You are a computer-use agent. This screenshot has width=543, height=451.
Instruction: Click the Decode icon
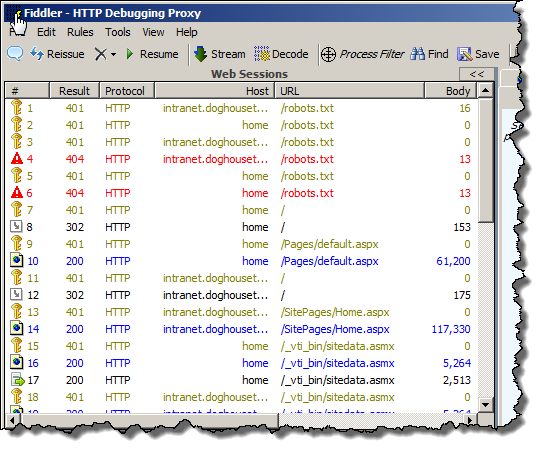tap(262, 54)
